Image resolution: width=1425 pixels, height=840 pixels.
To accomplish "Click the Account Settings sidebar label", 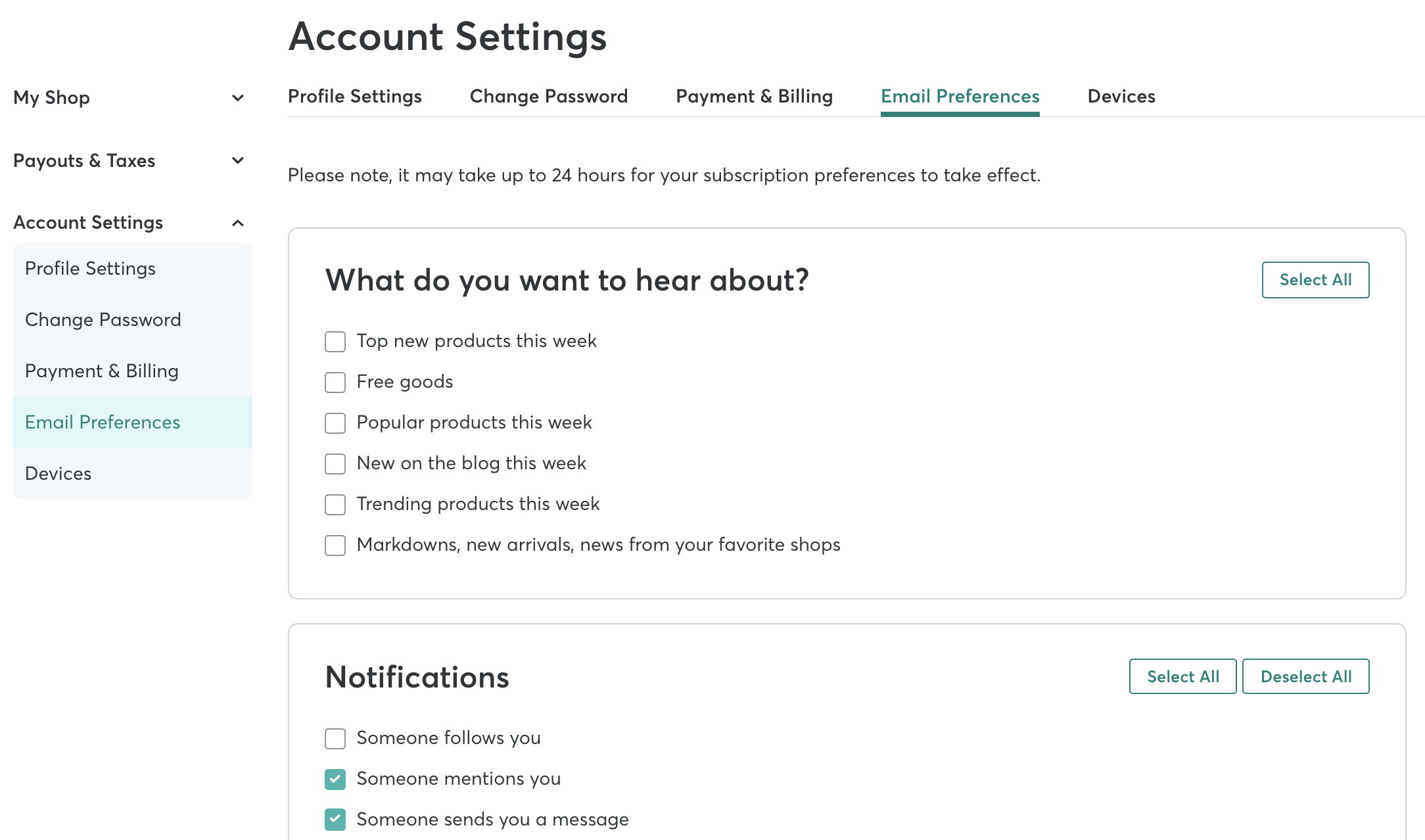I will point(88,223).
